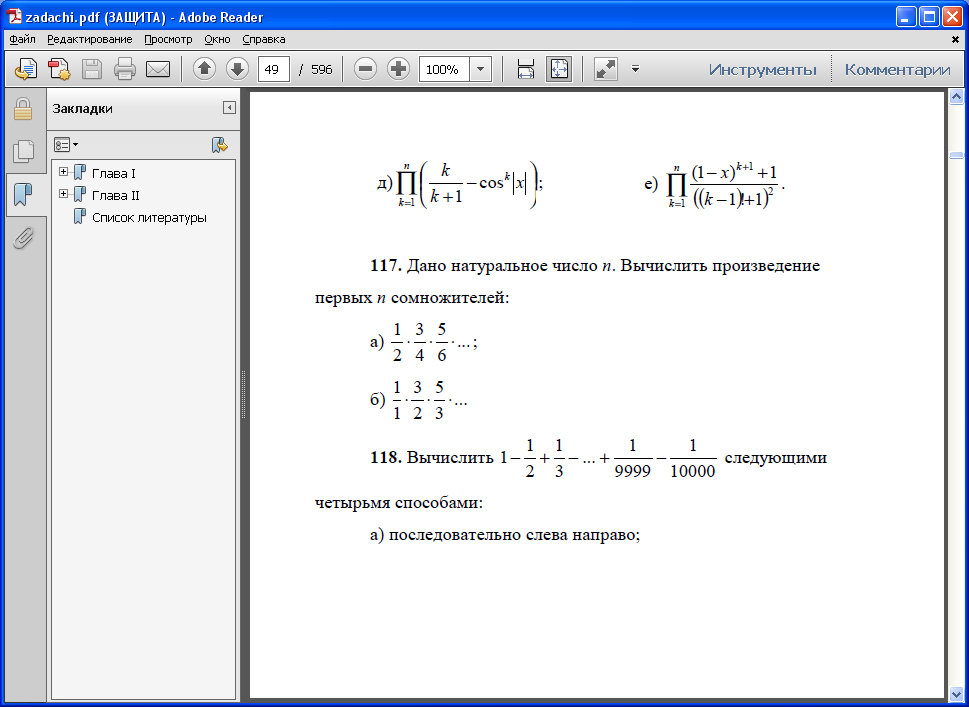
Task: Open the Окно menu
Action: point(217,39)
